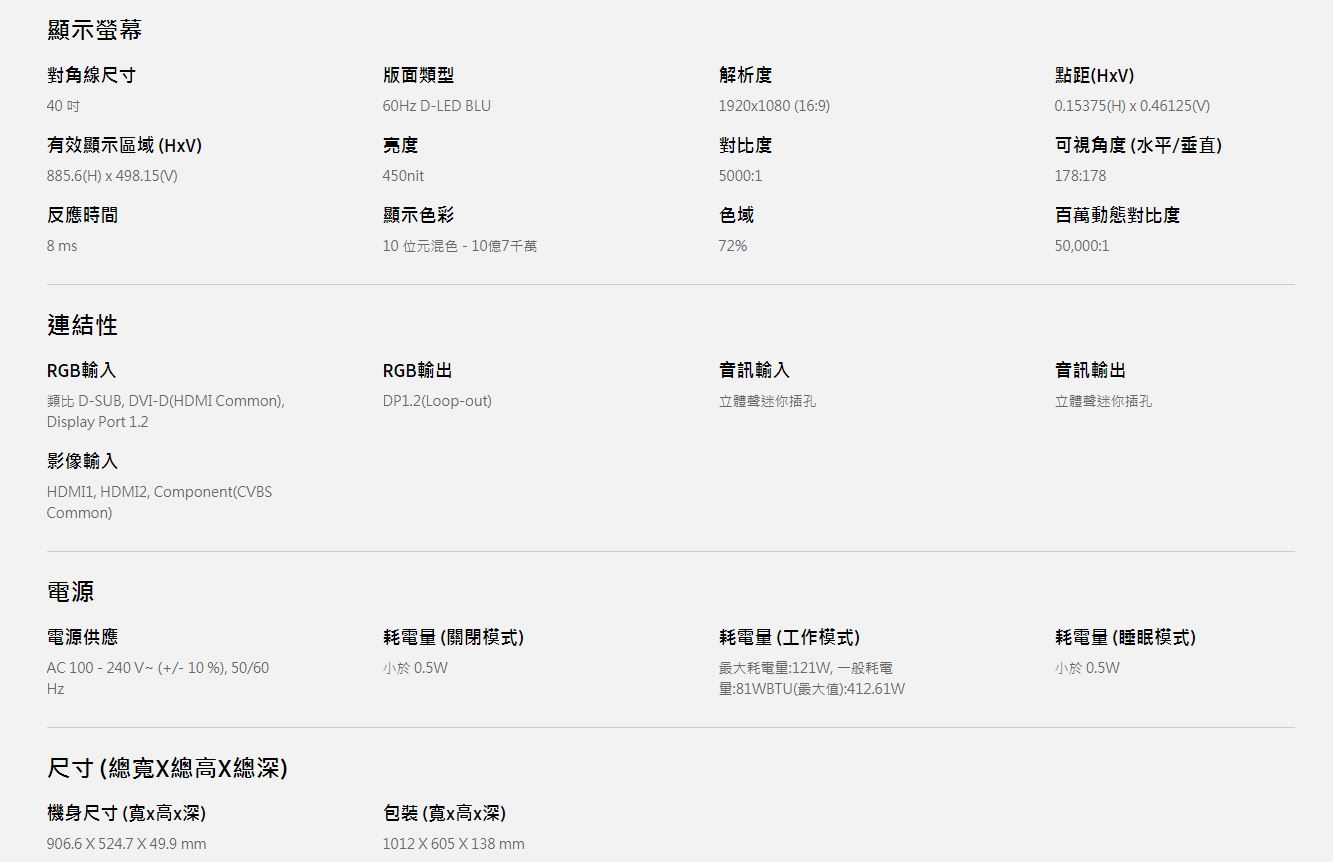Viewport: 1333px width, 862px height.
Task: Click the 906.6 X 524.7 X 49.9 mm value
Action: (x=126, y=844)
